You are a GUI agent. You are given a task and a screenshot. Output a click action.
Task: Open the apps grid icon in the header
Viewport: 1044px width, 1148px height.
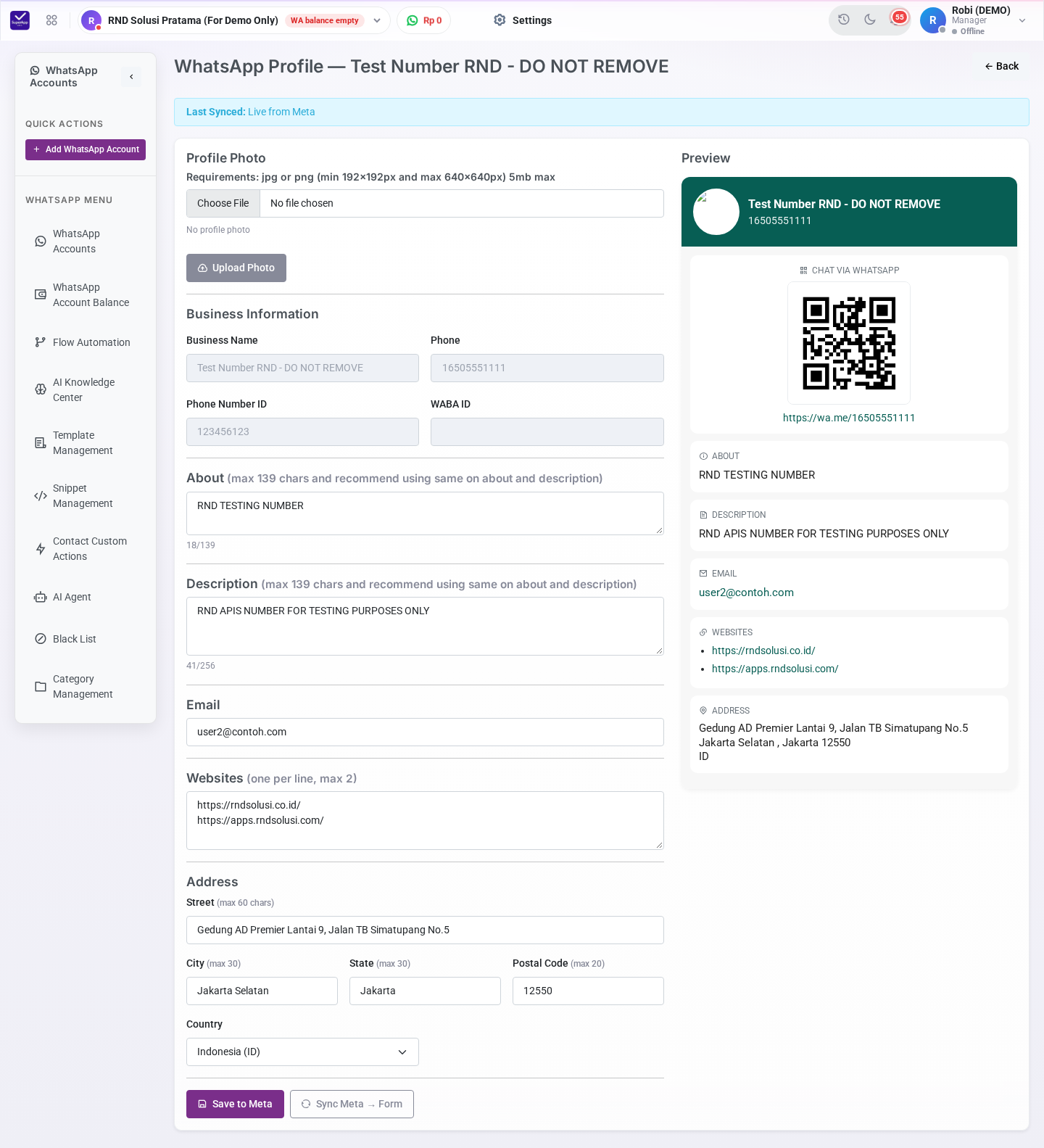point(51,20)
